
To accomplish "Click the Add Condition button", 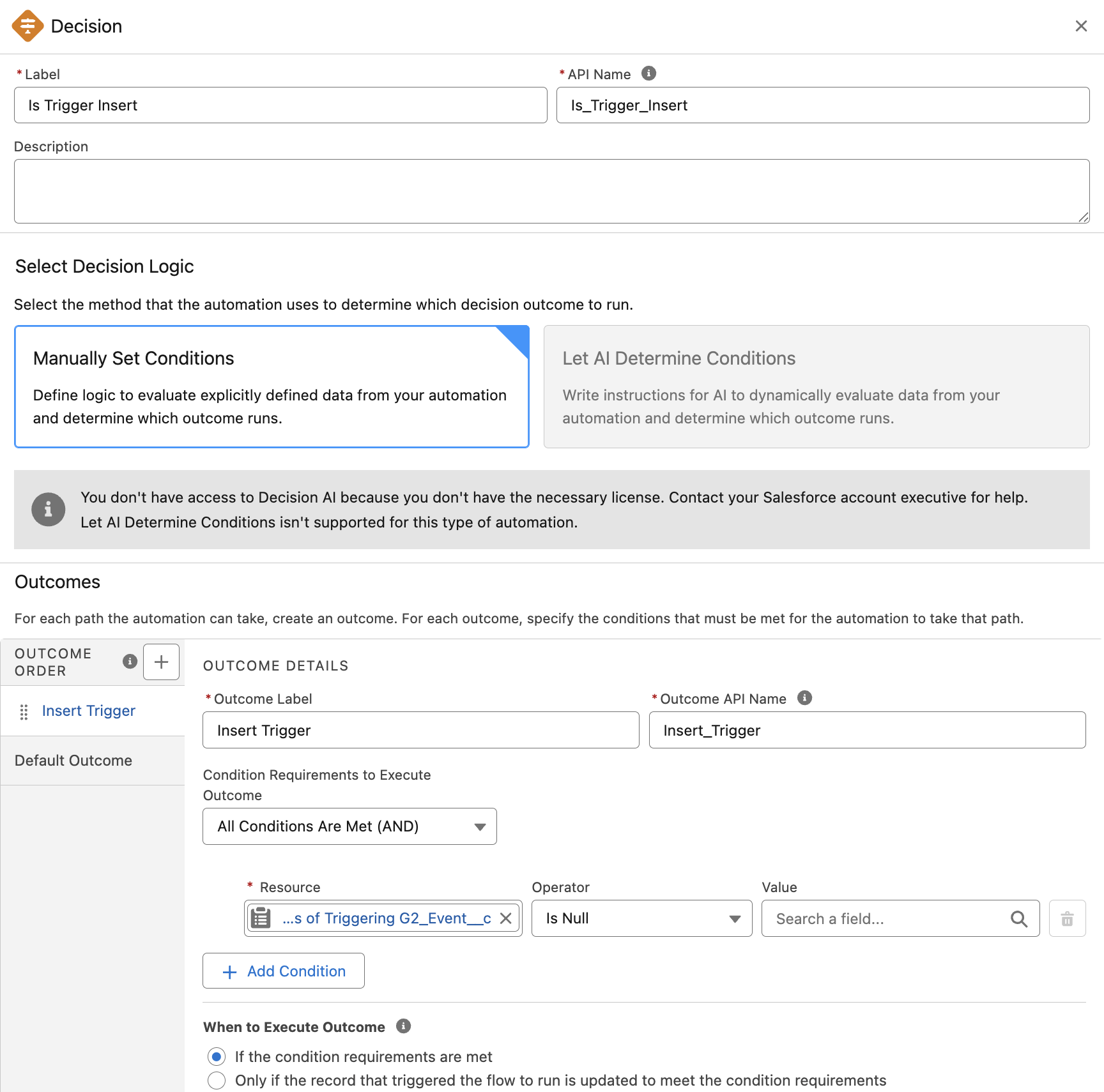I will pos(284,971).
